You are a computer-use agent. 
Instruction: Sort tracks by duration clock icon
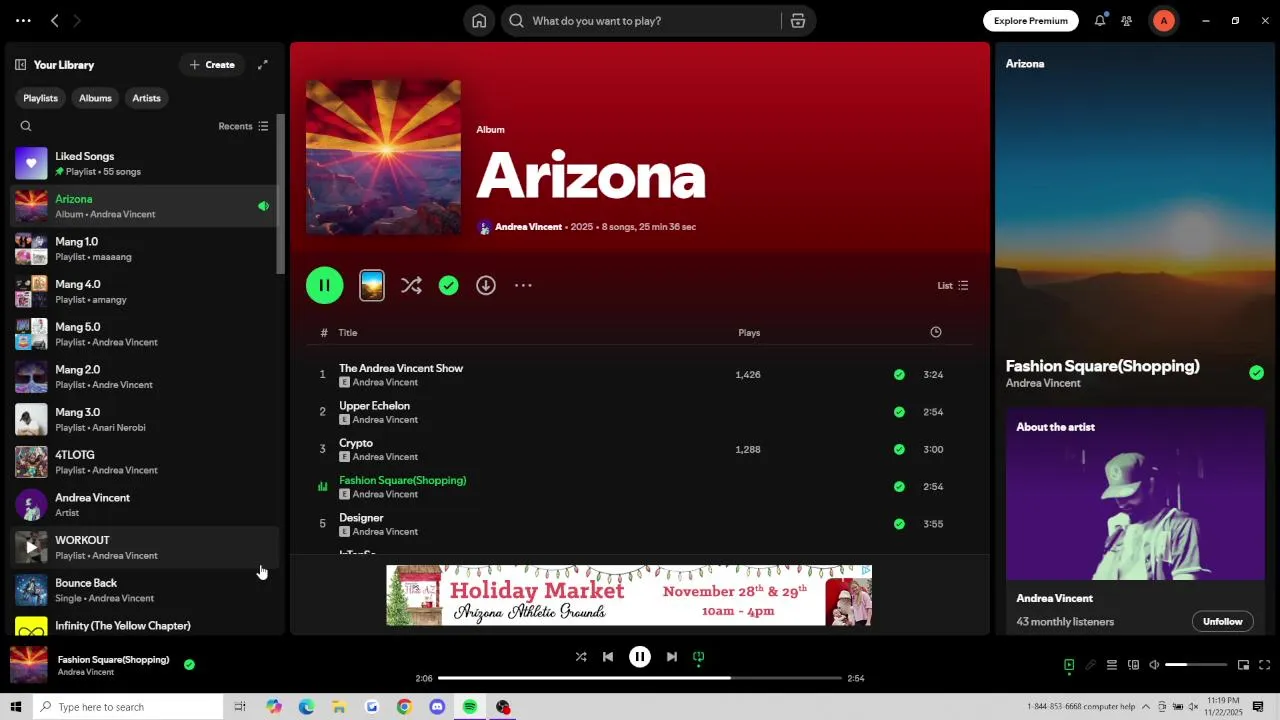(936, 332)
